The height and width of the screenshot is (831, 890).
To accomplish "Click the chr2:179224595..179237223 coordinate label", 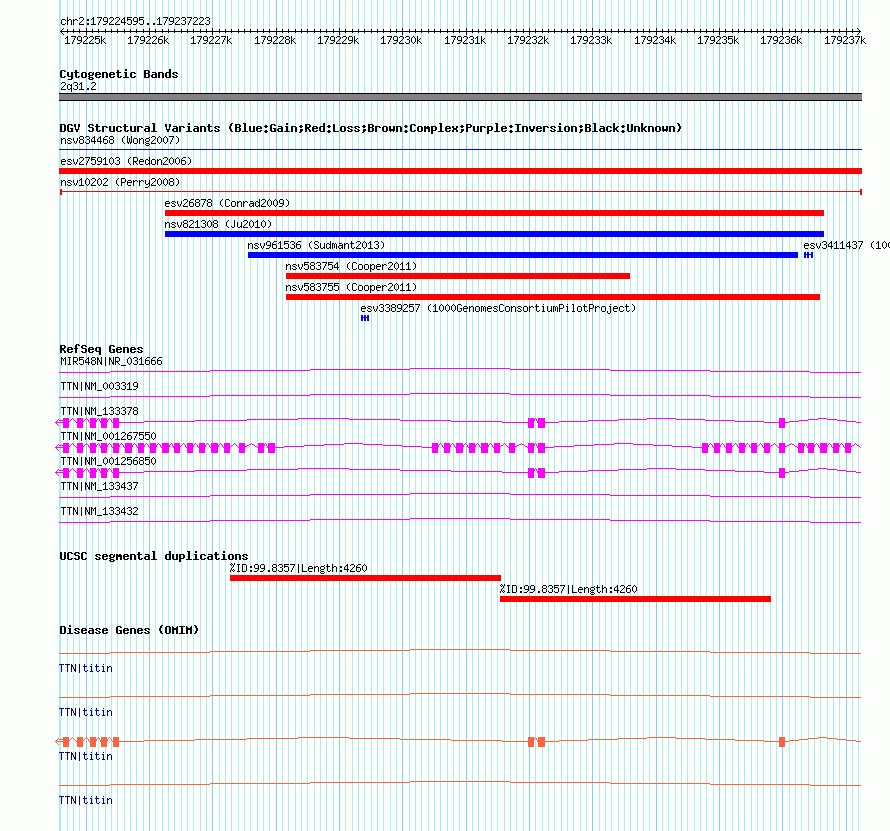I will [135, 21].
